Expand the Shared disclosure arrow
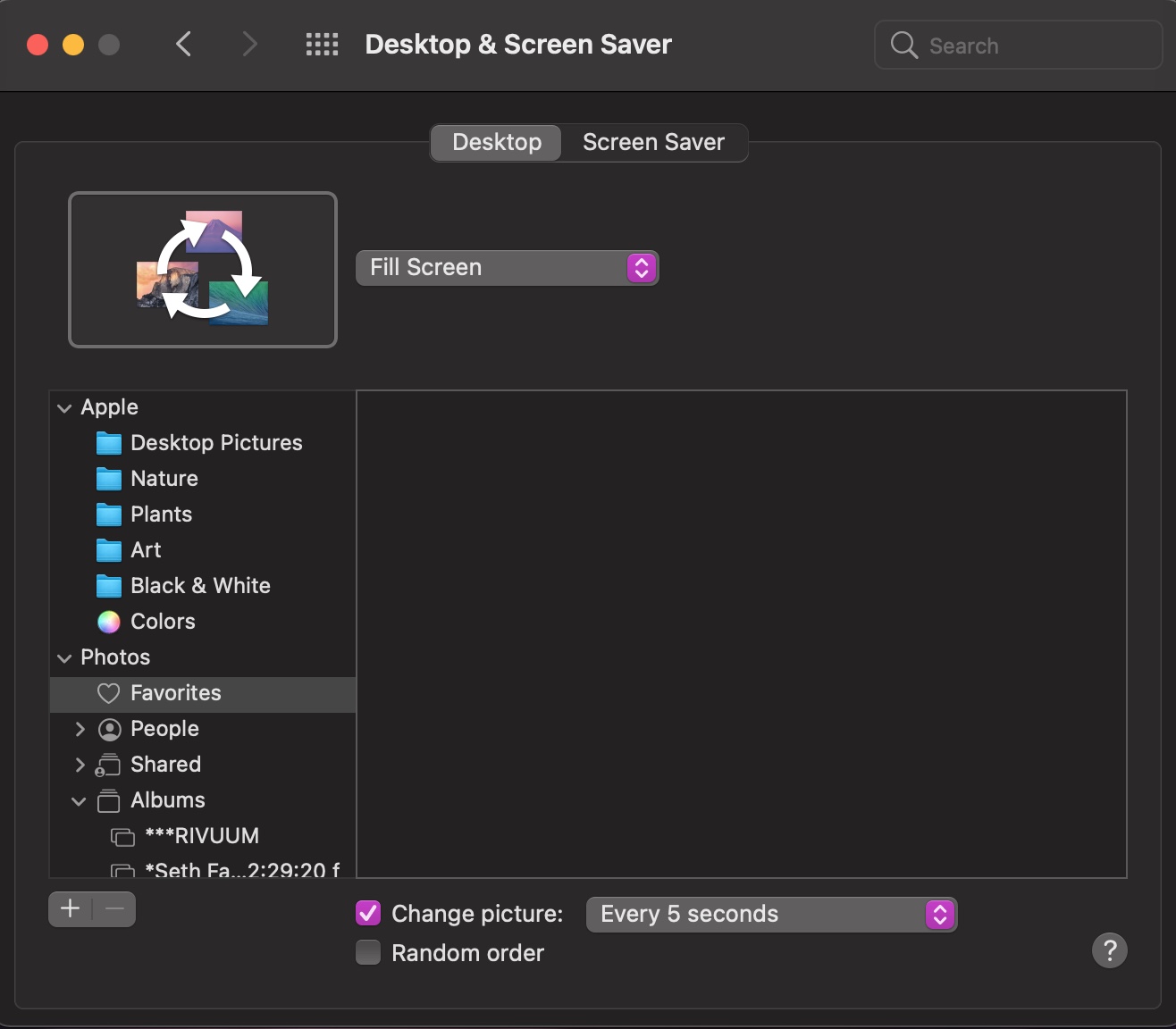 (x=80, y=765)
